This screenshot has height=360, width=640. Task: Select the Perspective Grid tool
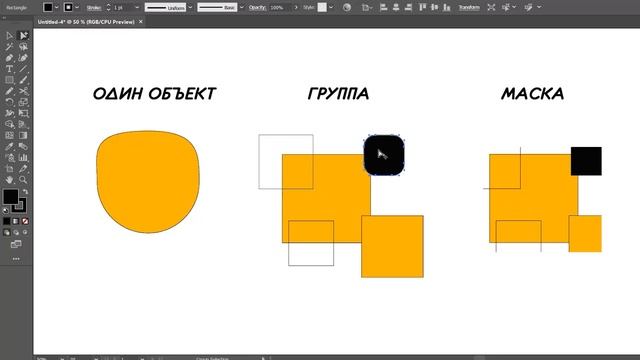click(23, 124)
